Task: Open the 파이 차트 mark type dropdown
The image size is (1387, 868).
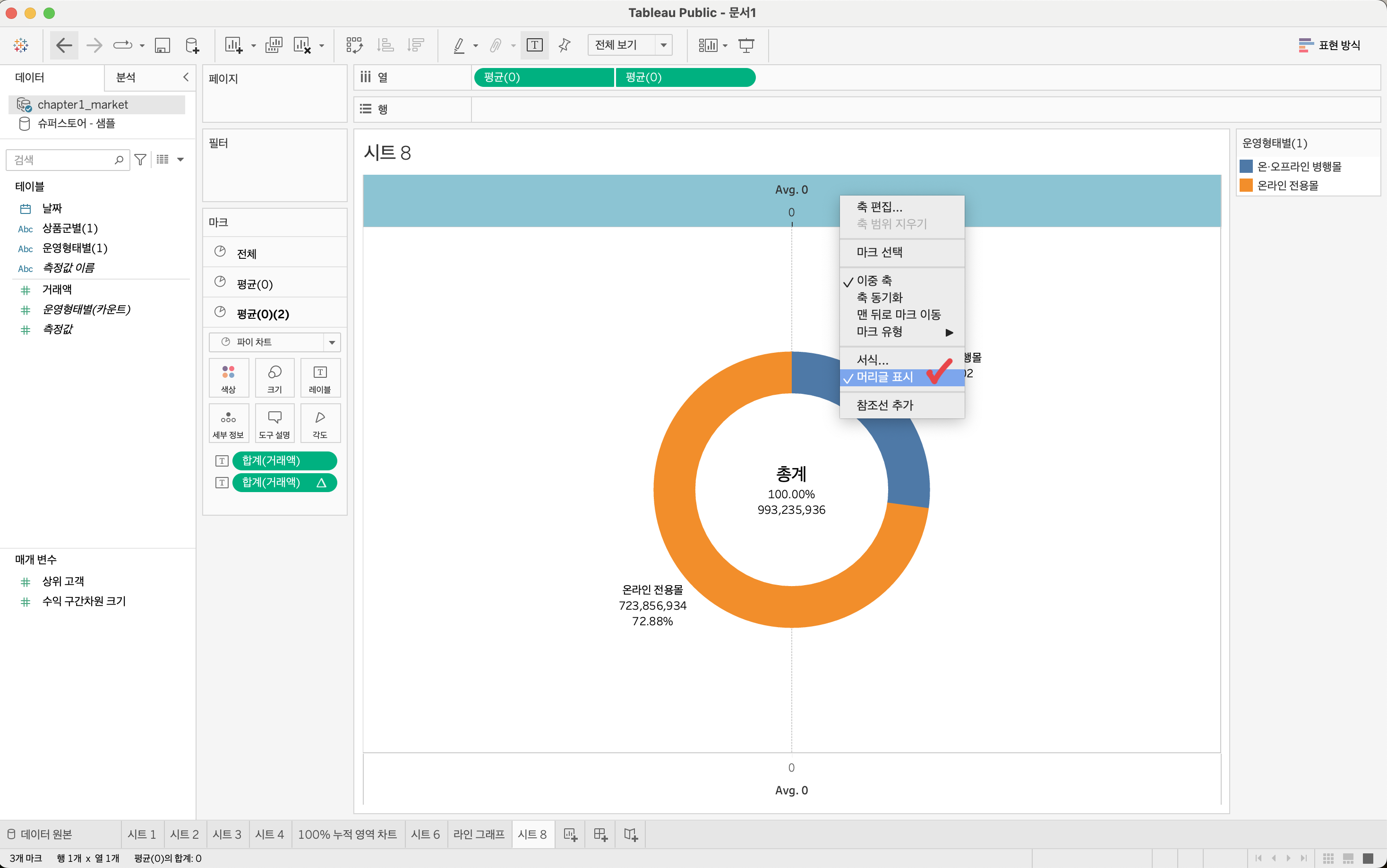Action: tap(274, 342)
